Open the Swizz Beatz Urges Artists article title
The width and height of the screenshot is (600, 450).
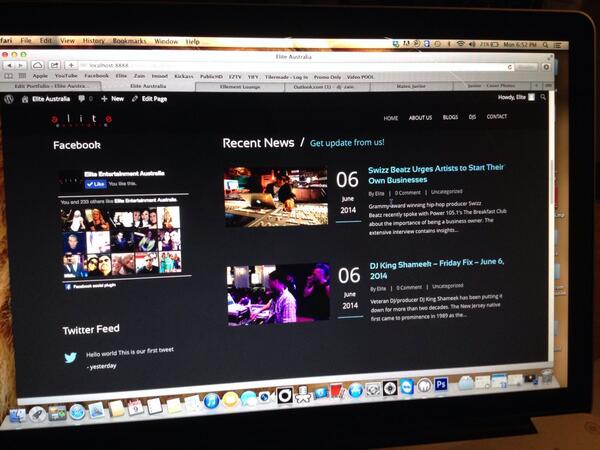[x=436, y=174]
